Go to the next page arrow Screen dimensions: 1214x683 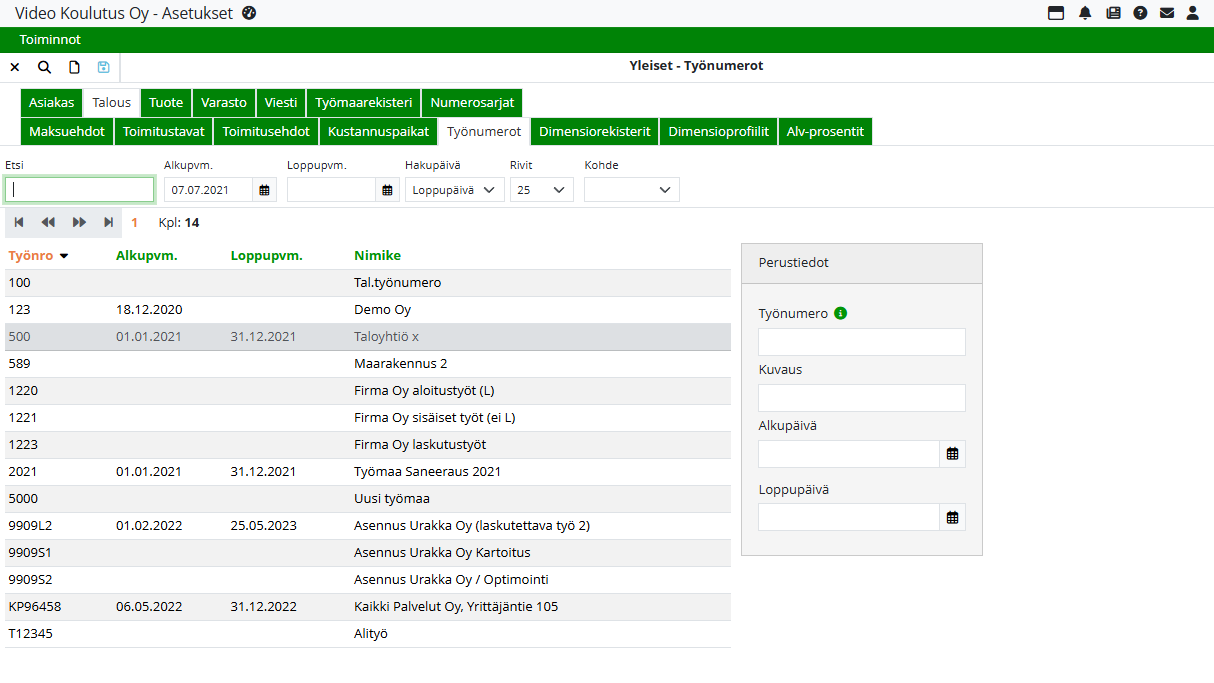click(x=80, y=222)
